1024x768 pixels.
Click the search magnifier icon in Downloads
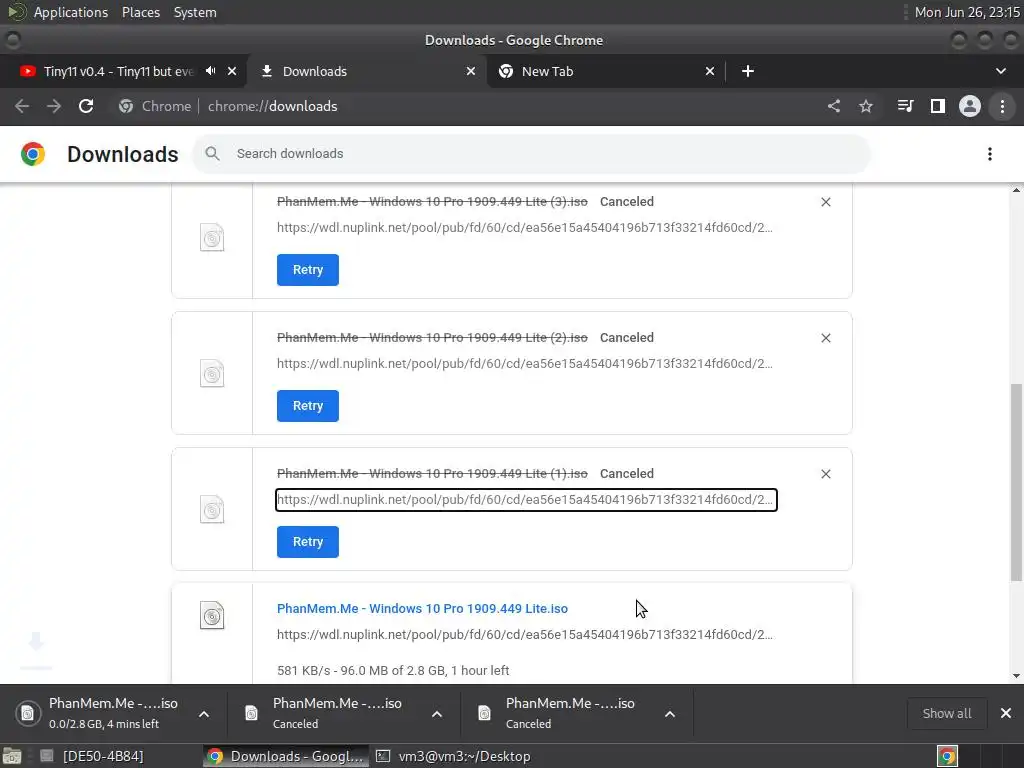point(212,154)
